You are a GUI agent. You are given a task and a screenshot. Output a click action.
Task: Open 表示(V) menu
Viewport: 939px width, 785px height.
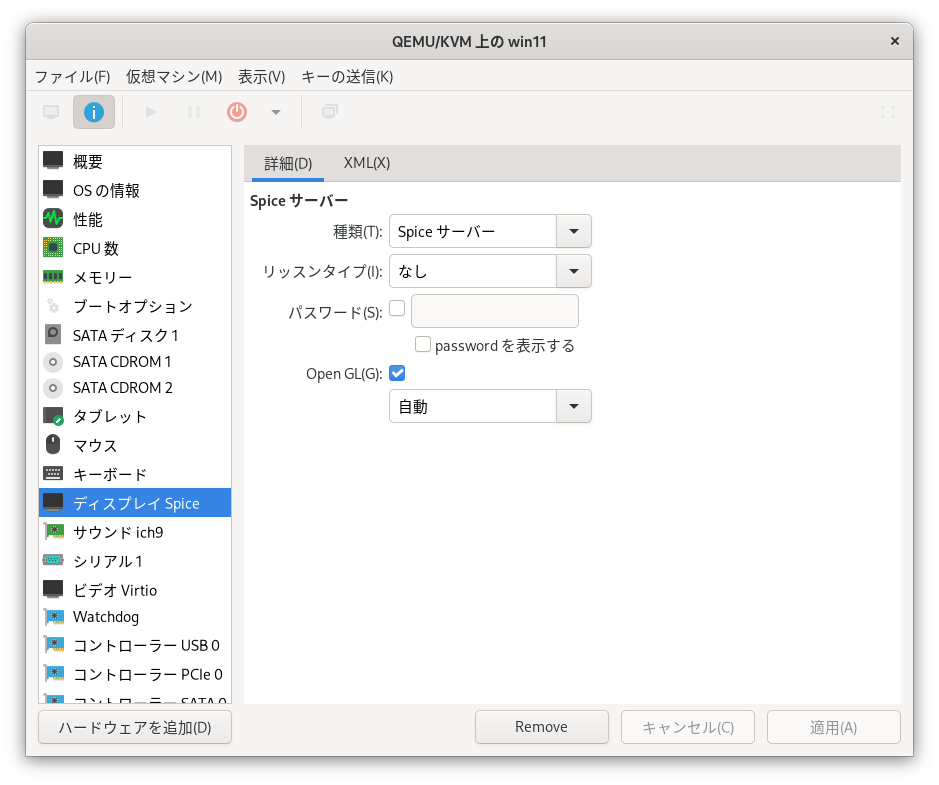[x=262, y=77]
